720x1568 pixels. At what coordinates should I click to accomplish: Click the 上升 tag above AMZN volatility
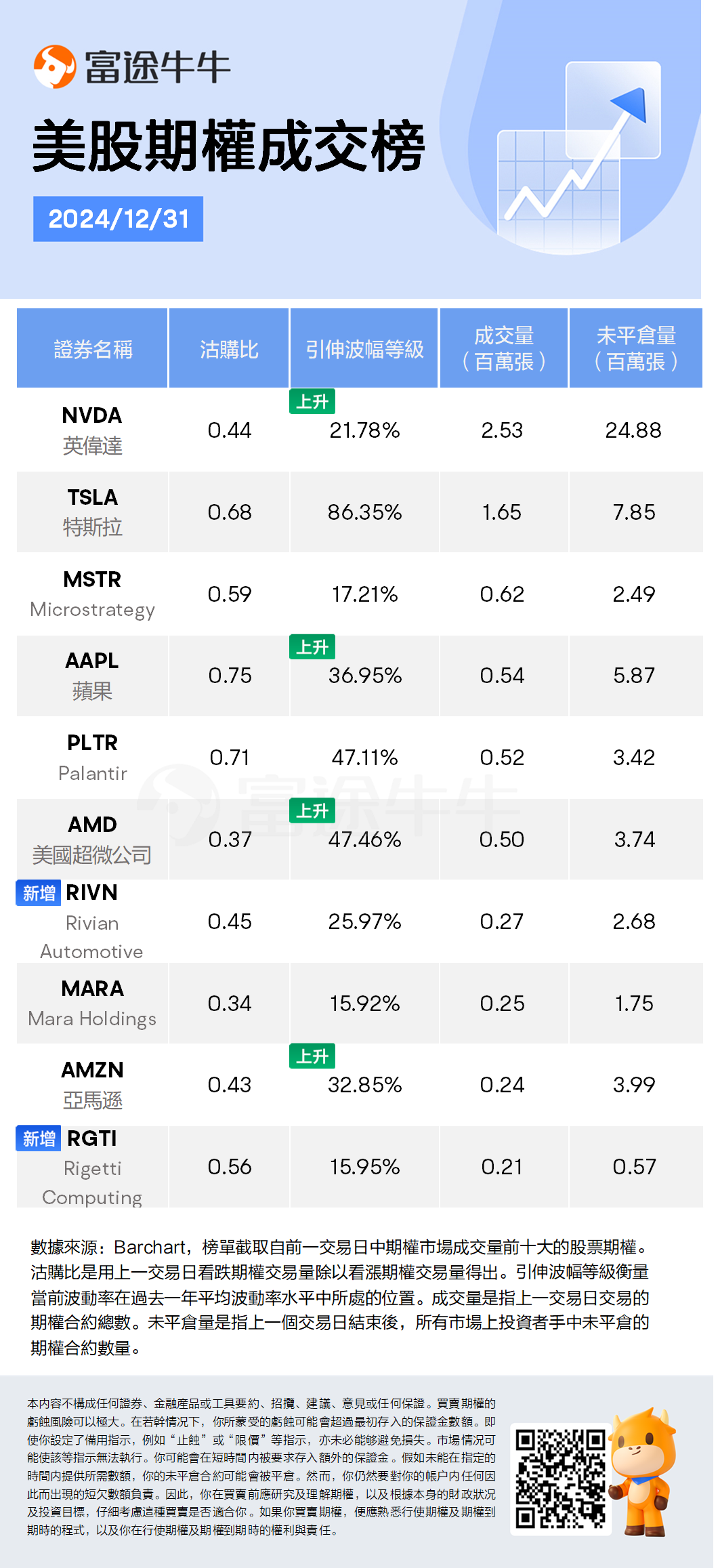[x=312, y=1056]
